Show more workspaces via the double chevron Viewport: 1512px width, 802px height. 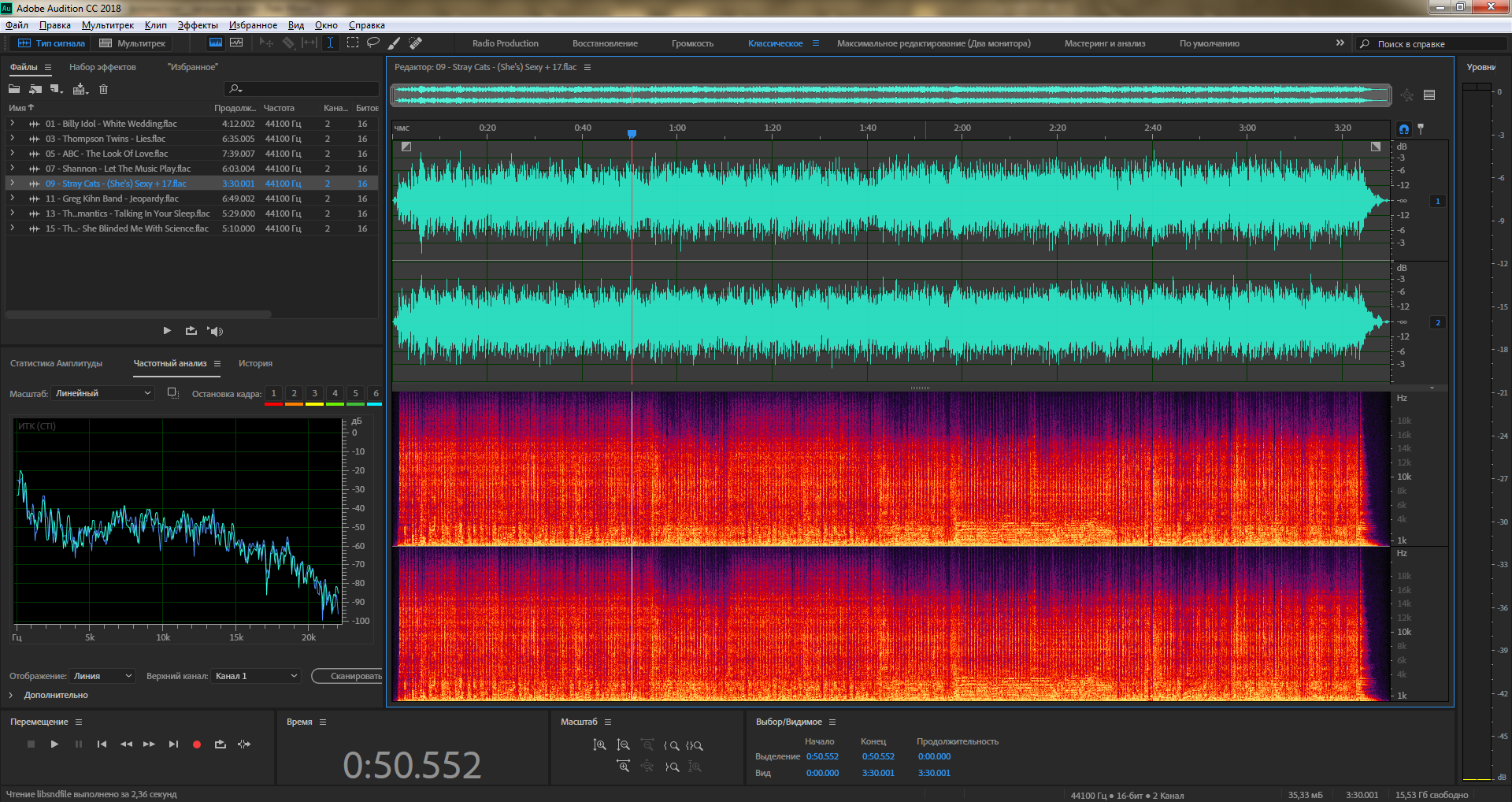coord(1340,43)
